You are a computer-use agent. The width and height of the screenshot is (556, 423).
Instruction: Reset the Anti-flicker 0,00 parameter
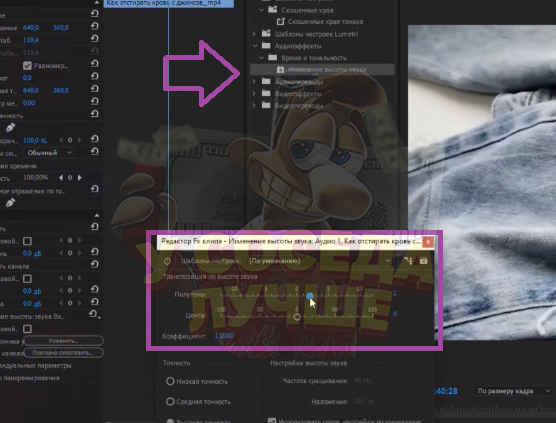pos(94,101)
